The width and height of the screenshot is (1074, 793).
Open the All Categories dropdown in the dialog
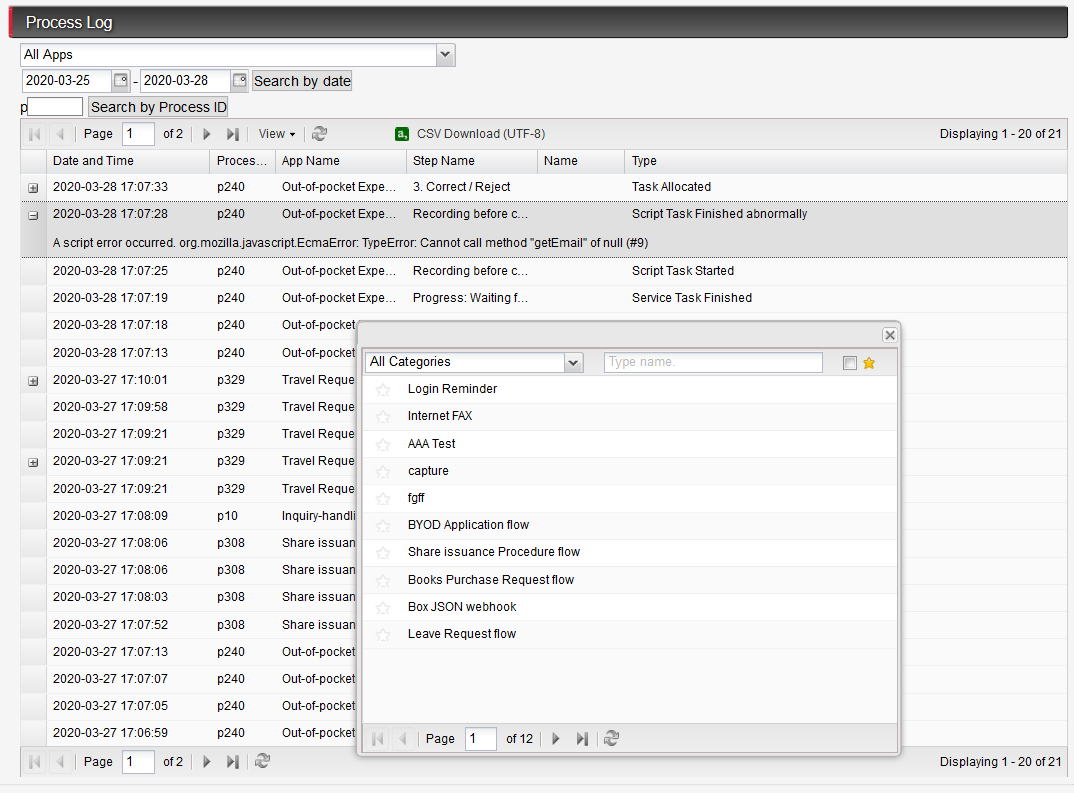tap(572, 361)
